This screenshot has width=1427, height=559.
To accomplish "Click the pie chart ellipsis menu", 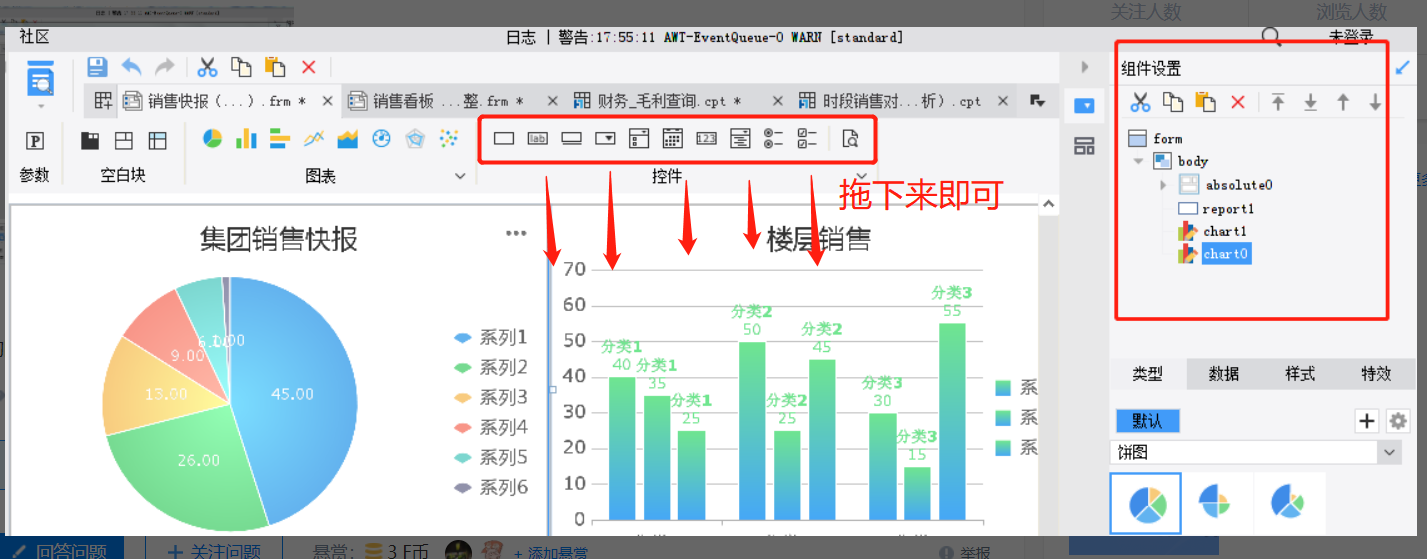I will 516,233.
